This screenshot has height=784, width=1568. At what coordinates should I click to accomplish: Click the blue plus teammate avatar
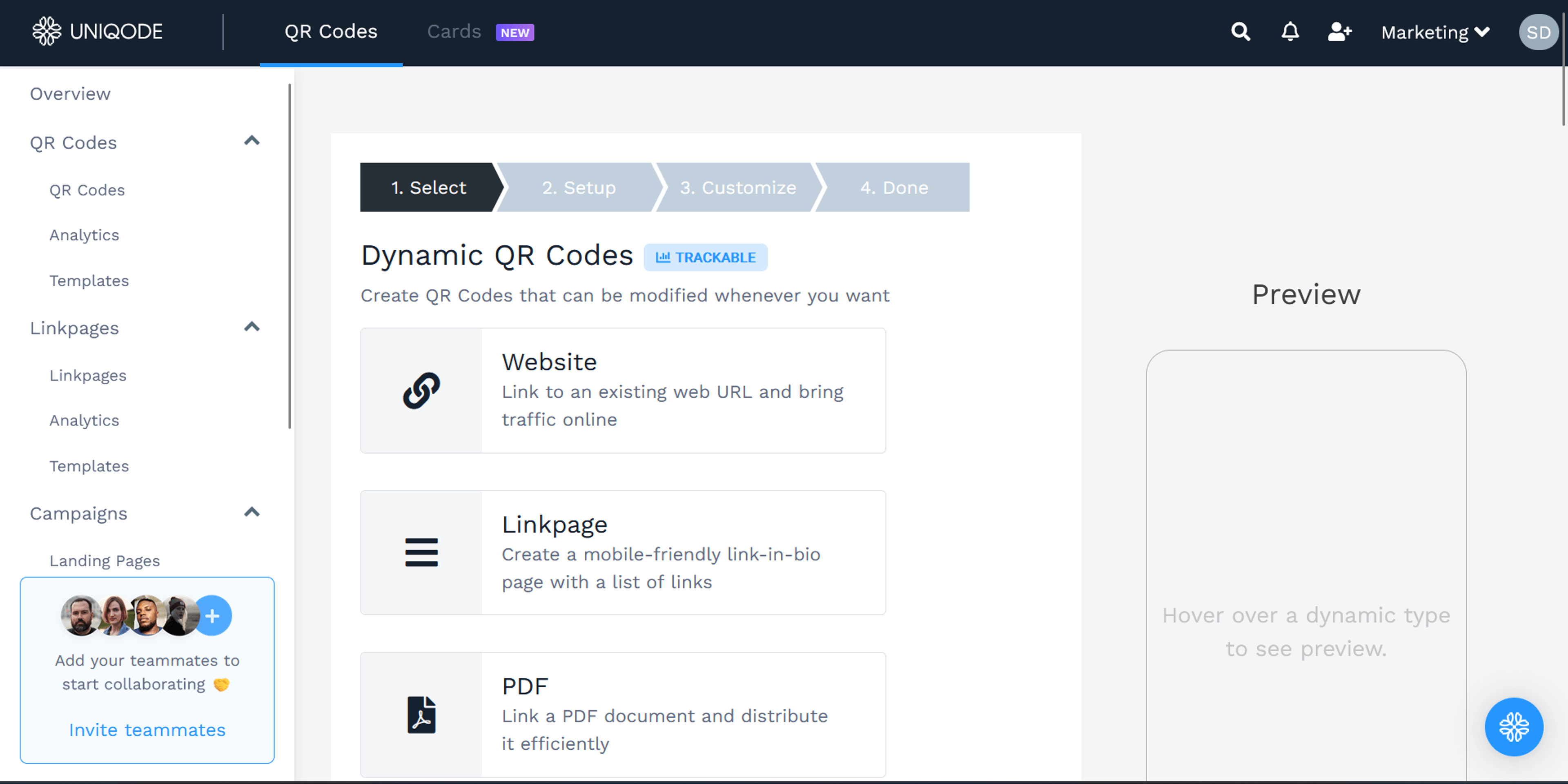tap(212, 615)
